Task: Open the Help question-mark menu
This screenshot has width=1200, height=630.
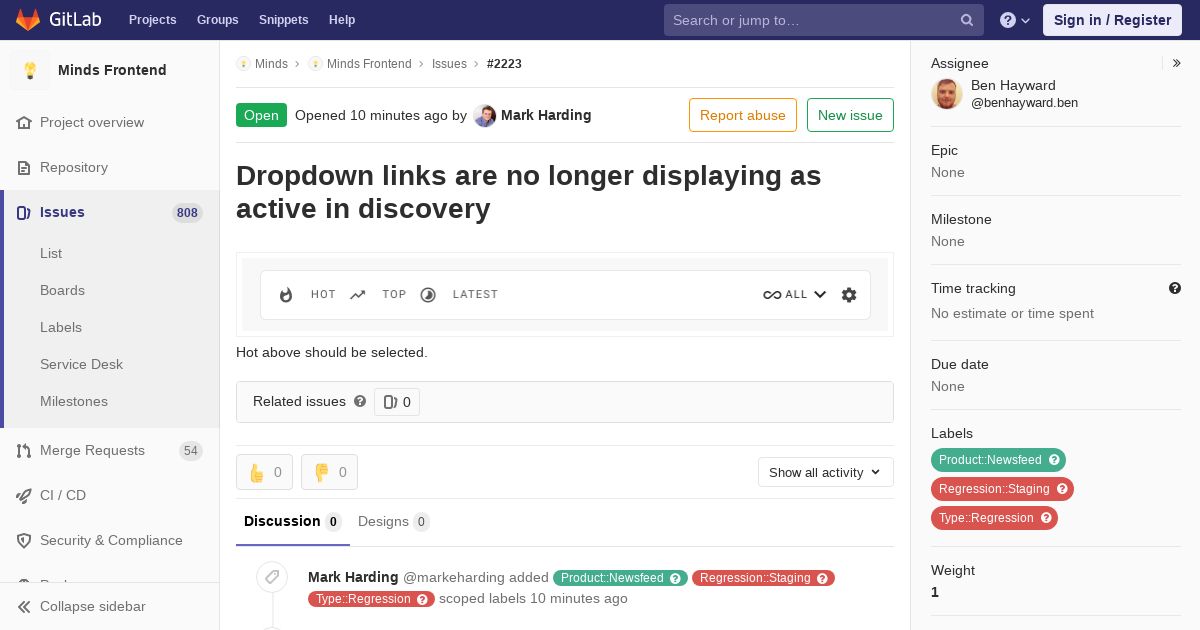Action: tap(1015, 20)
